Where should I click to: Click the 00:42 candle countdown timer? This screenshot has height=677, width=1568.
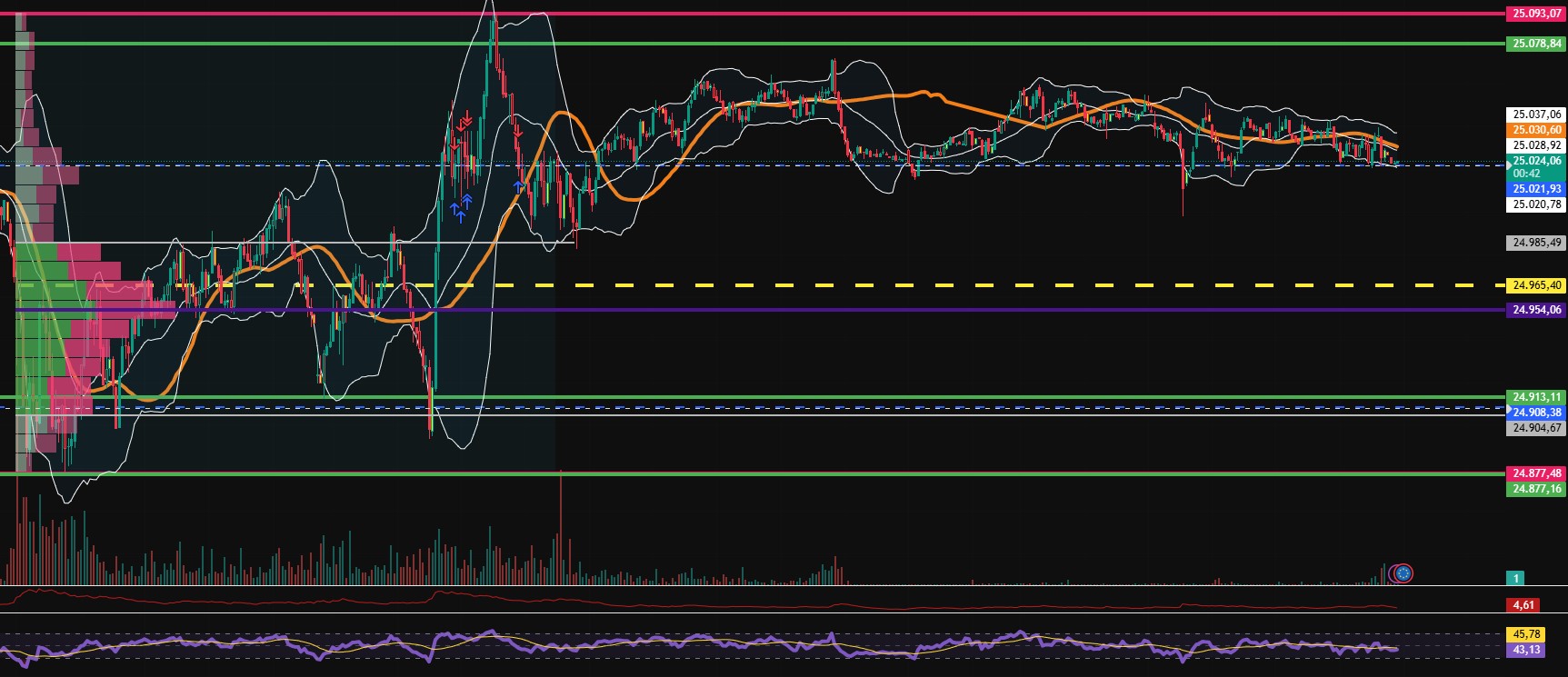click(x=1527, y=174)
